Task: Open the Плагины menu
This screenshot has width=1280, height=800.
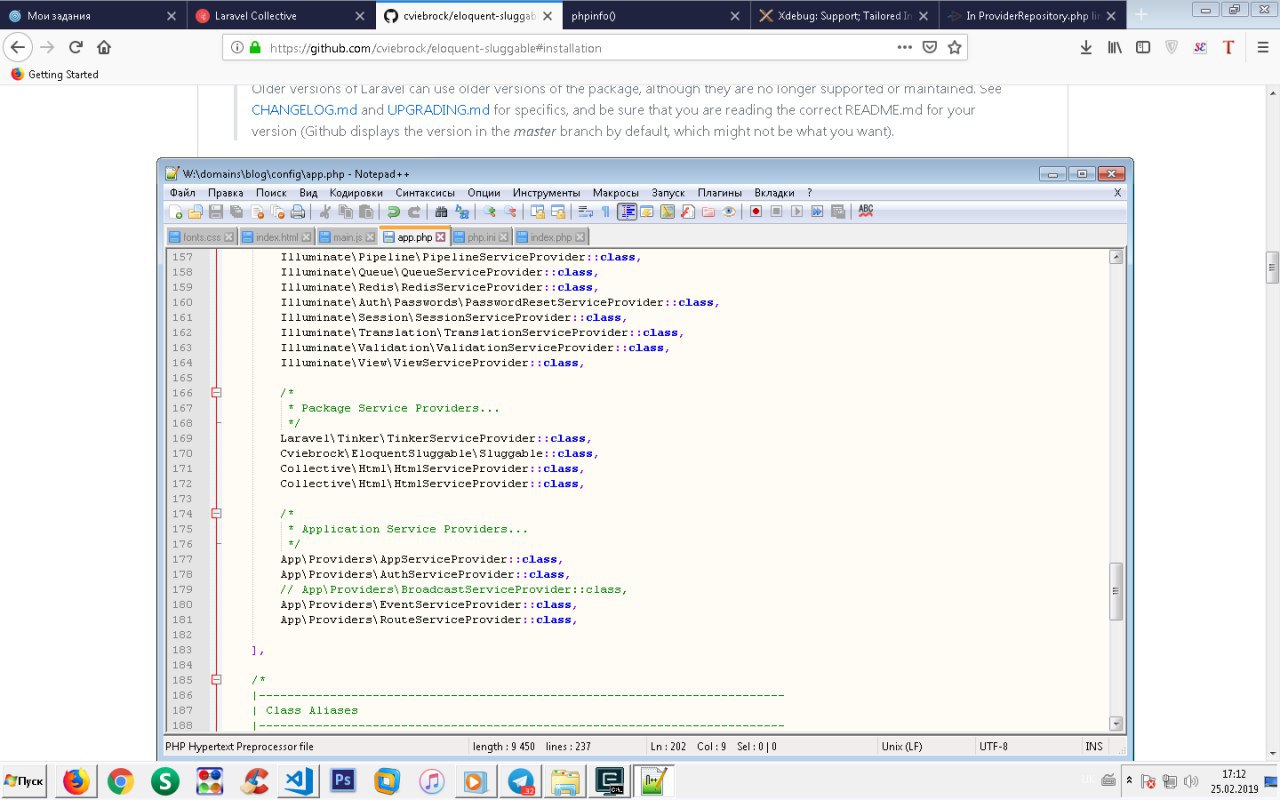Action: point(720,192)
